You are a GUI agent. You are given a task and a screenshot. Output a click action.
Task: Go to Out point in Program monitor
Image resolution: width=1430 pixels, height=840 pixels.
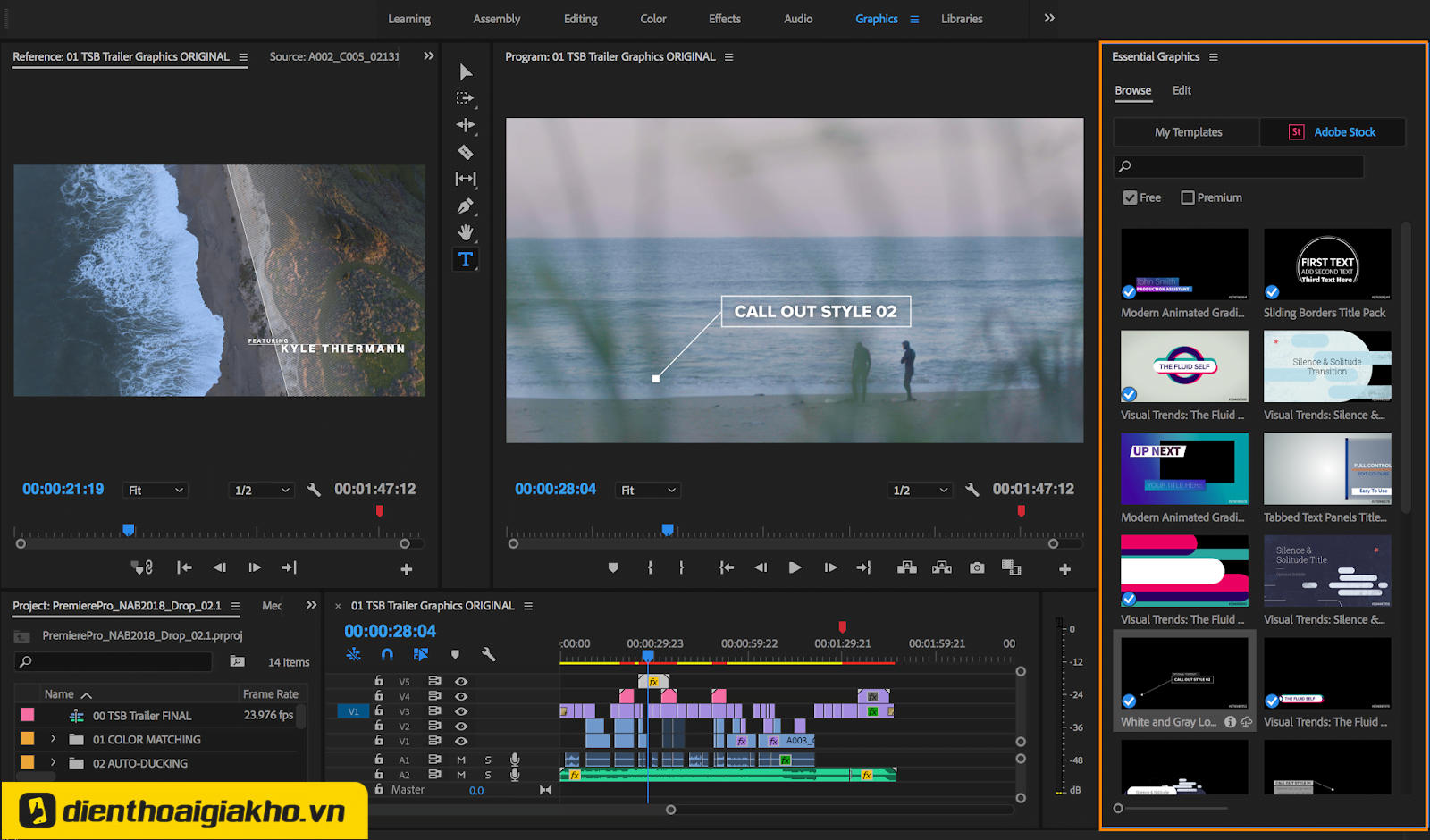coord(864,567)
